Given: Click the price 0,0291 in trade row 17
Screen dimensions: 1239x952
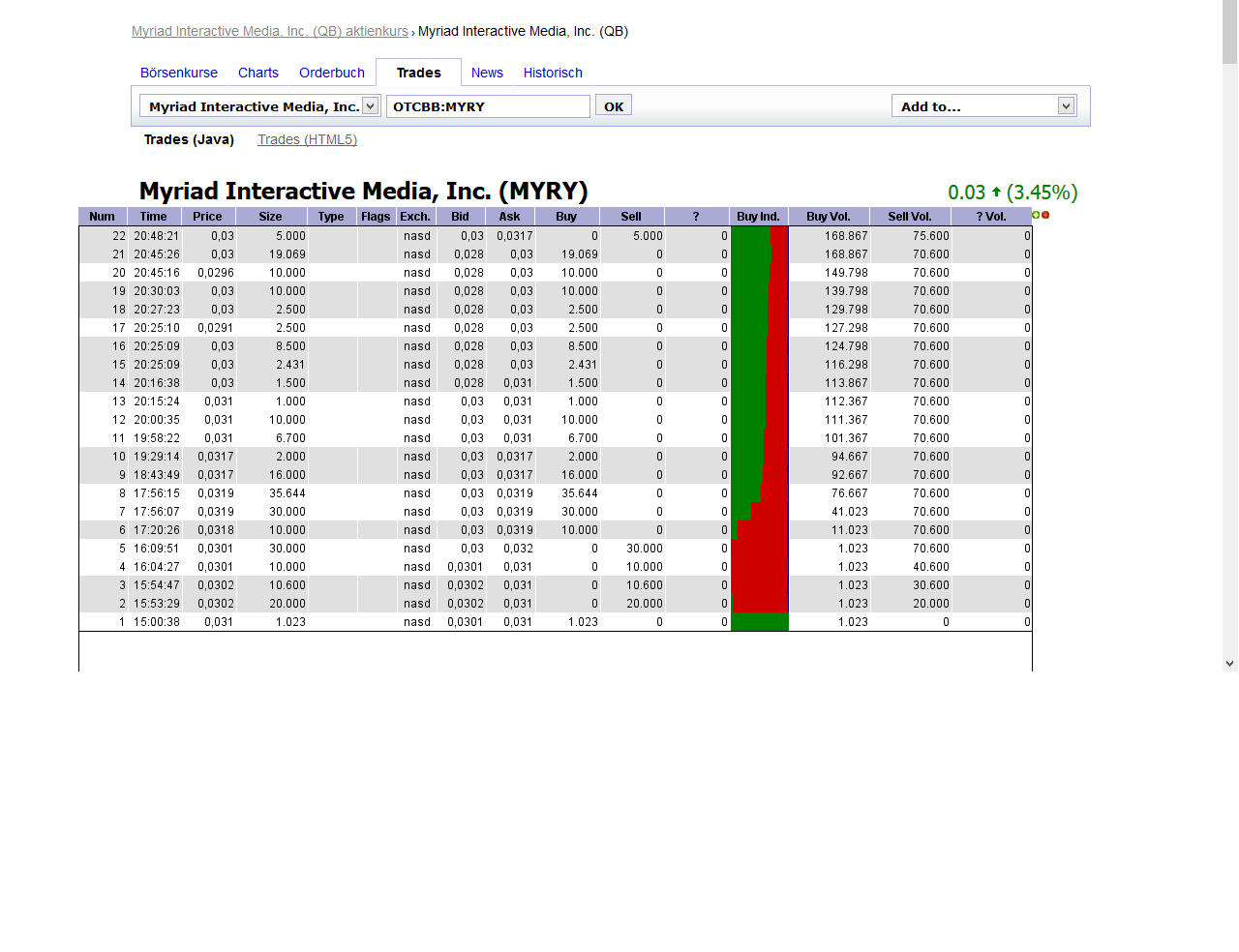Looking at the screenshot, I should click(x=216, y=328).
